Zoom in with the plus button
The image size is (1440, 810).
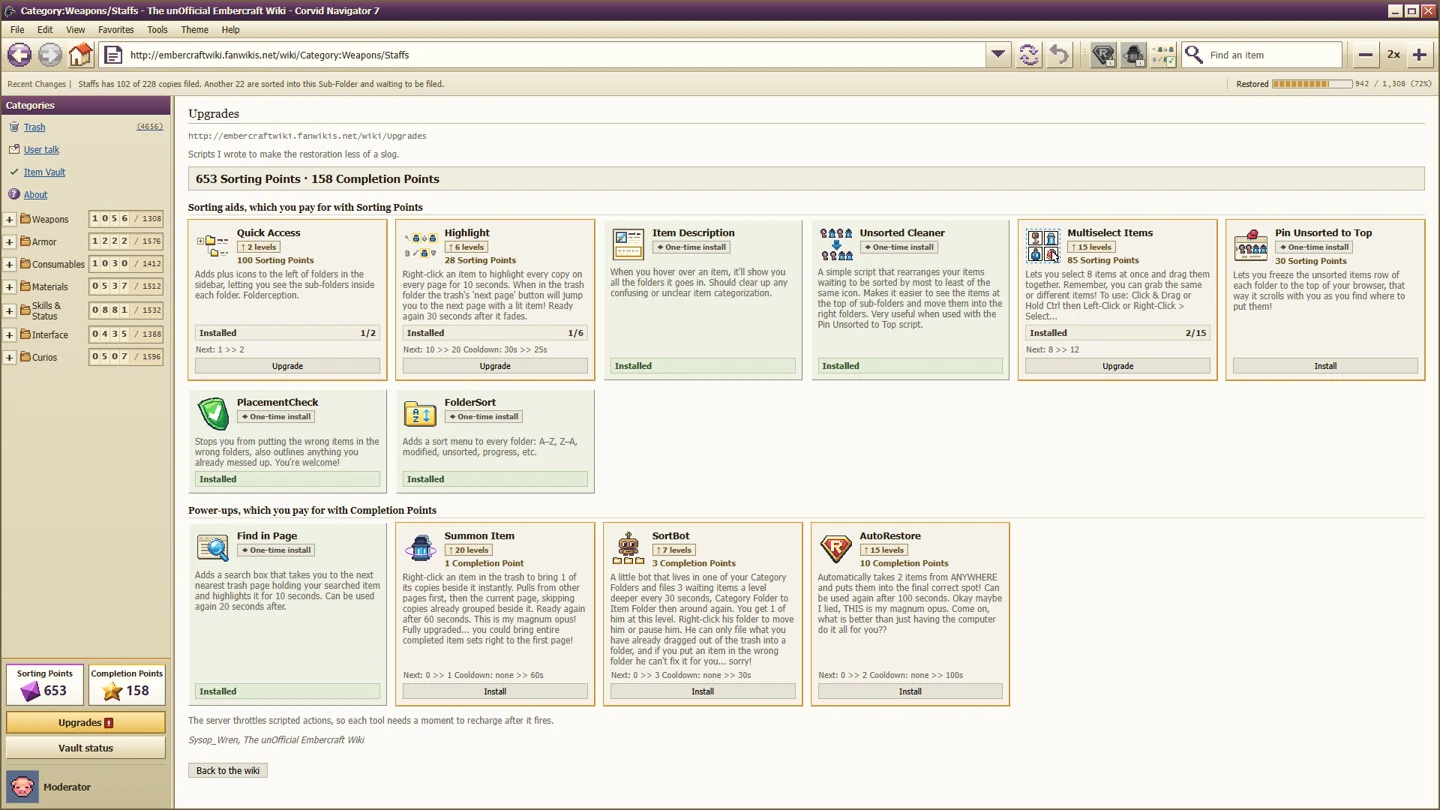click(1419, 55)
